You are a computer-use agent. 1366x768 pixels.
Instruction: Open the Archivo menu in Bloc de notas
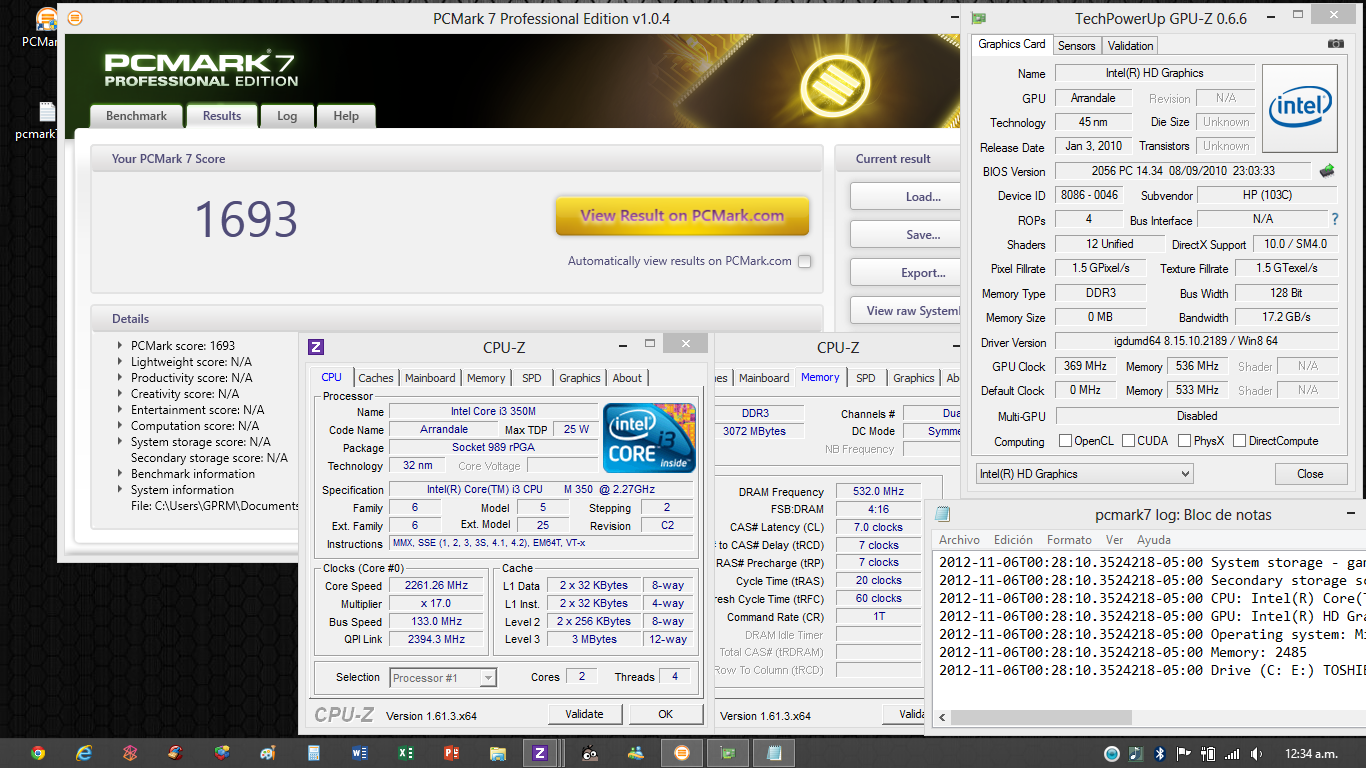(959, 540)
